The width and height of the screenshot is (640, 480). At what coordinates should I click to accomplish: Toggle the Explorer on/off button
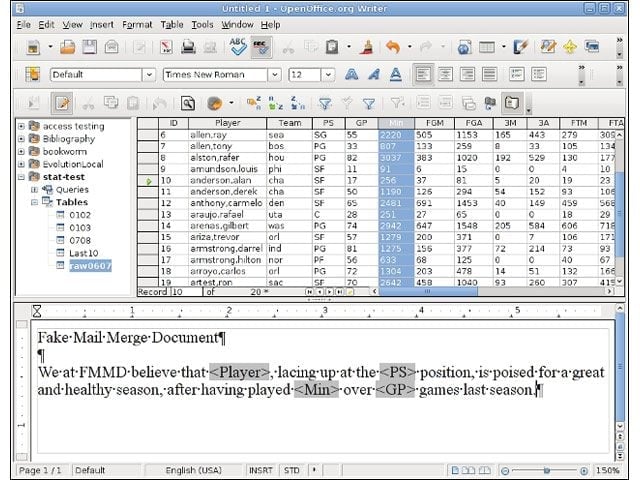click(x=512, y=103)
